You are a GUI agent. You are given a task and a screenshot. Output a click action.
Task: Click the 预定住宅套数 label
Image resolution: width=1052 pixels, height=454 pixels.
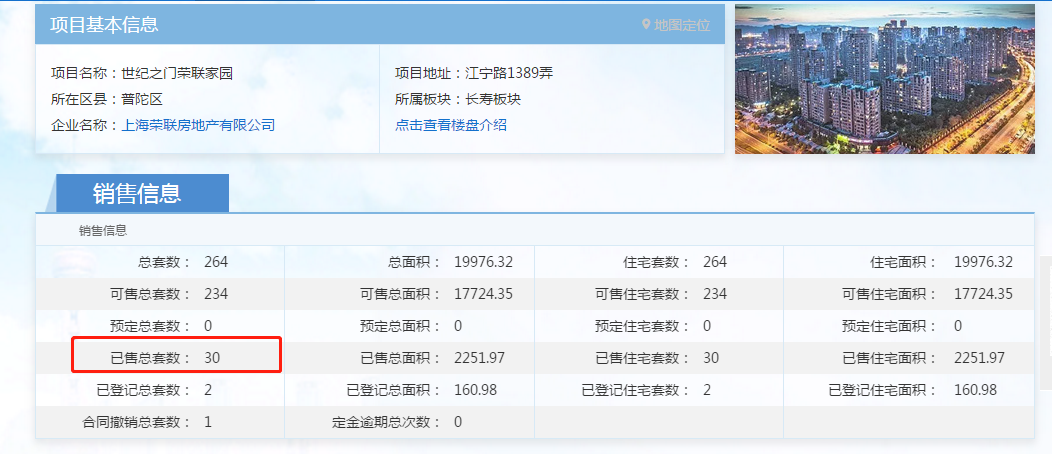tap(643, 326)
